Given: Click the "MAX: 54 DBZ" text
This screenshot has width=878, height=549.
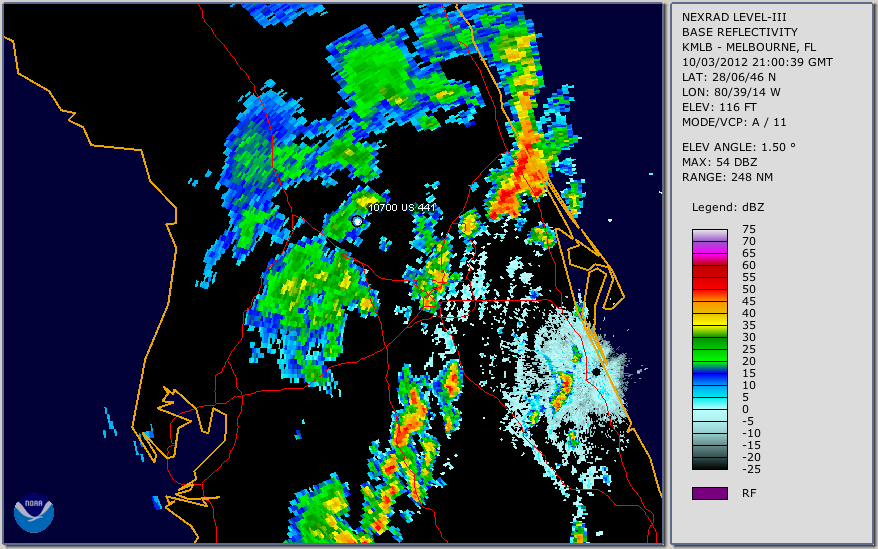Looking at the screenshot, I should pos(720,162).
